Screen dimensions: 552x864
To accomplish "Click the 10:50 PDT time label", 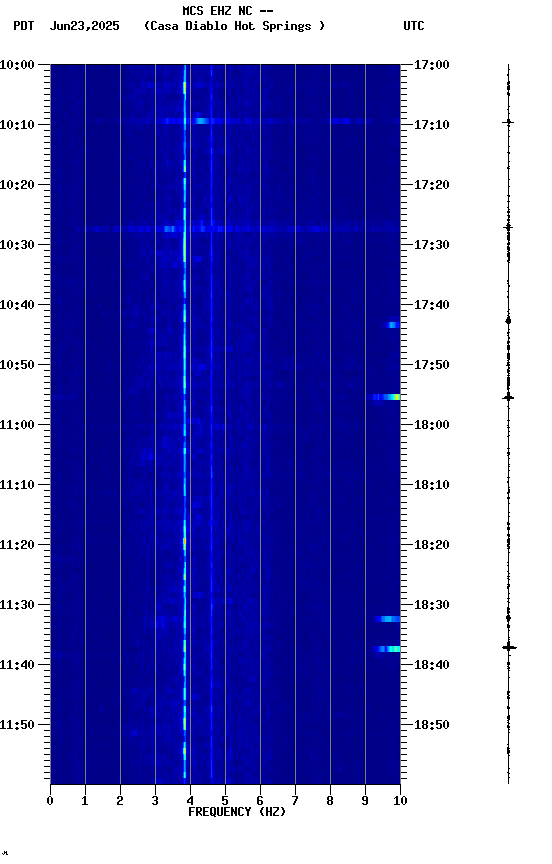I will (17, 365).
